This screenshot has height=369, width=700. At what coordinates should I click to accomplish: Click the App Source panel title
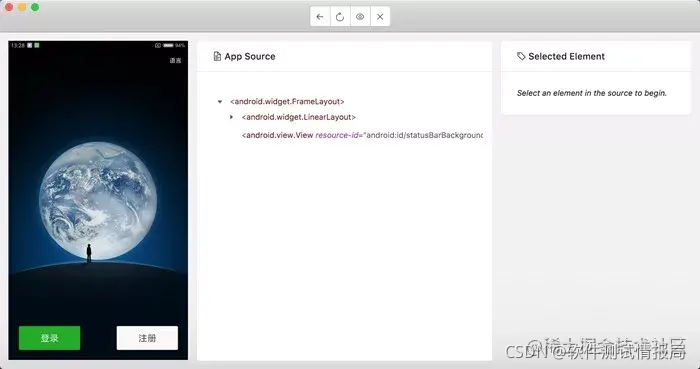click(x=250, y=56)
